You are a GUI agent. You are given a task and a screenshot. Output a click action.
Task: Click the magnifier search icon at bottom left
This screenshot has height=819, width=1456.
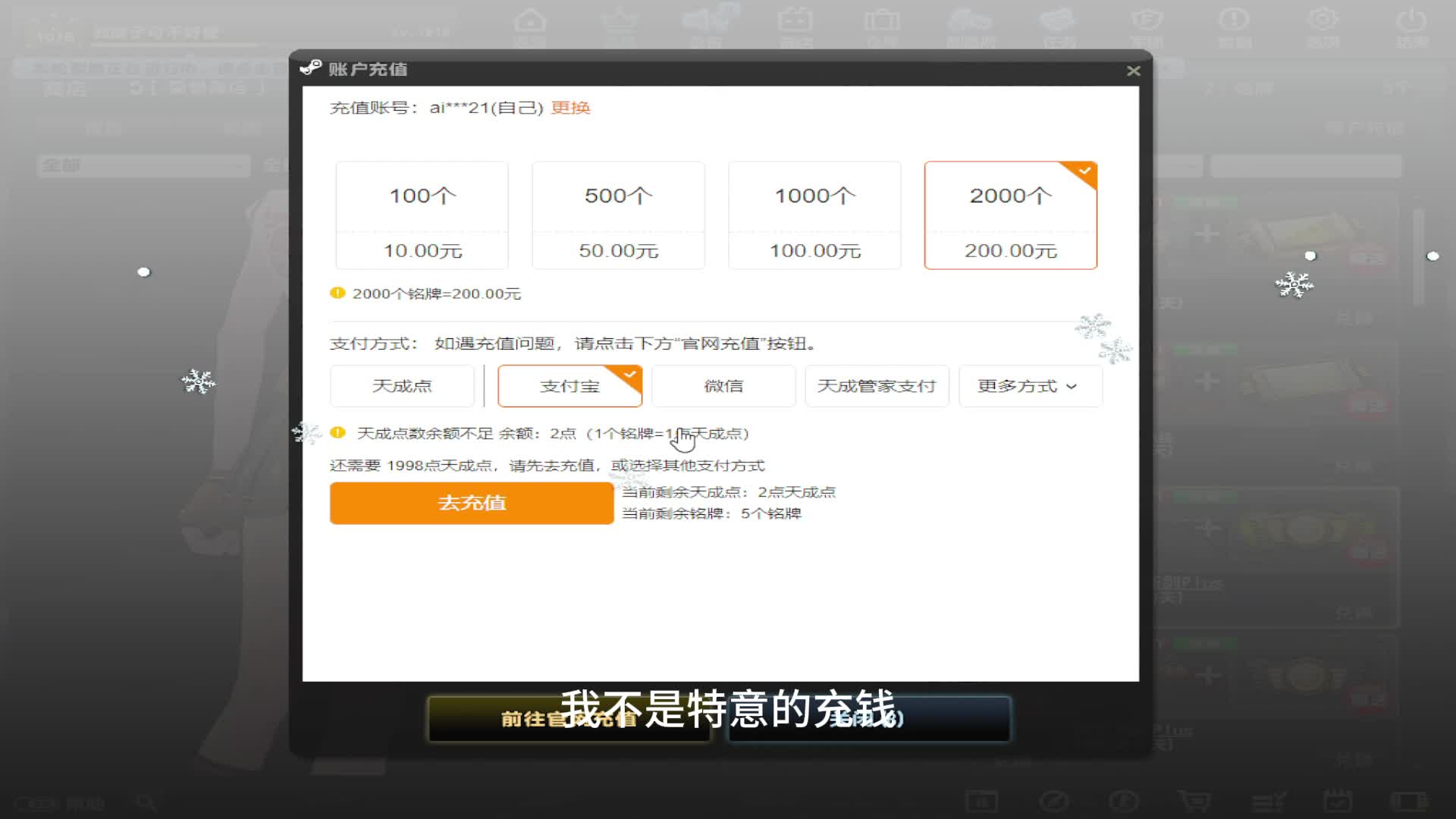click(x=146, y=802)
